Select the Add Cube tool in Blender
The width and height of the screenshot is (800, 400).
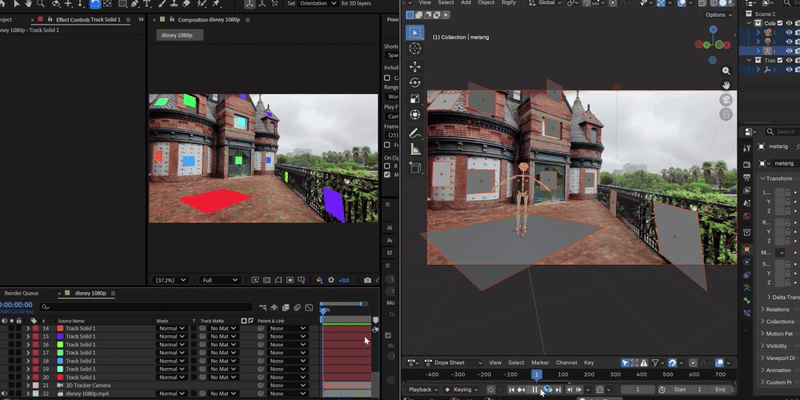tap(415, 168)
